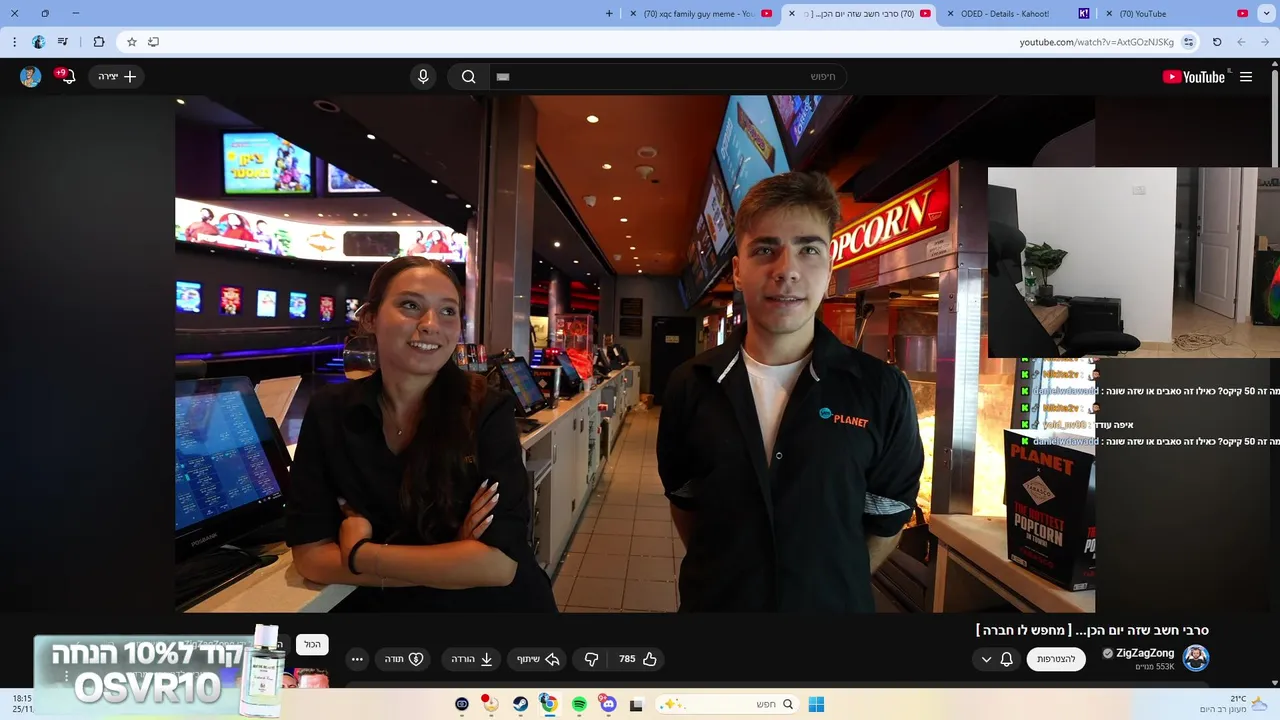Open YouTube notifications bell with 9+ badge
This screenshot has height=720, width=1280.
[x=67, y=76]
